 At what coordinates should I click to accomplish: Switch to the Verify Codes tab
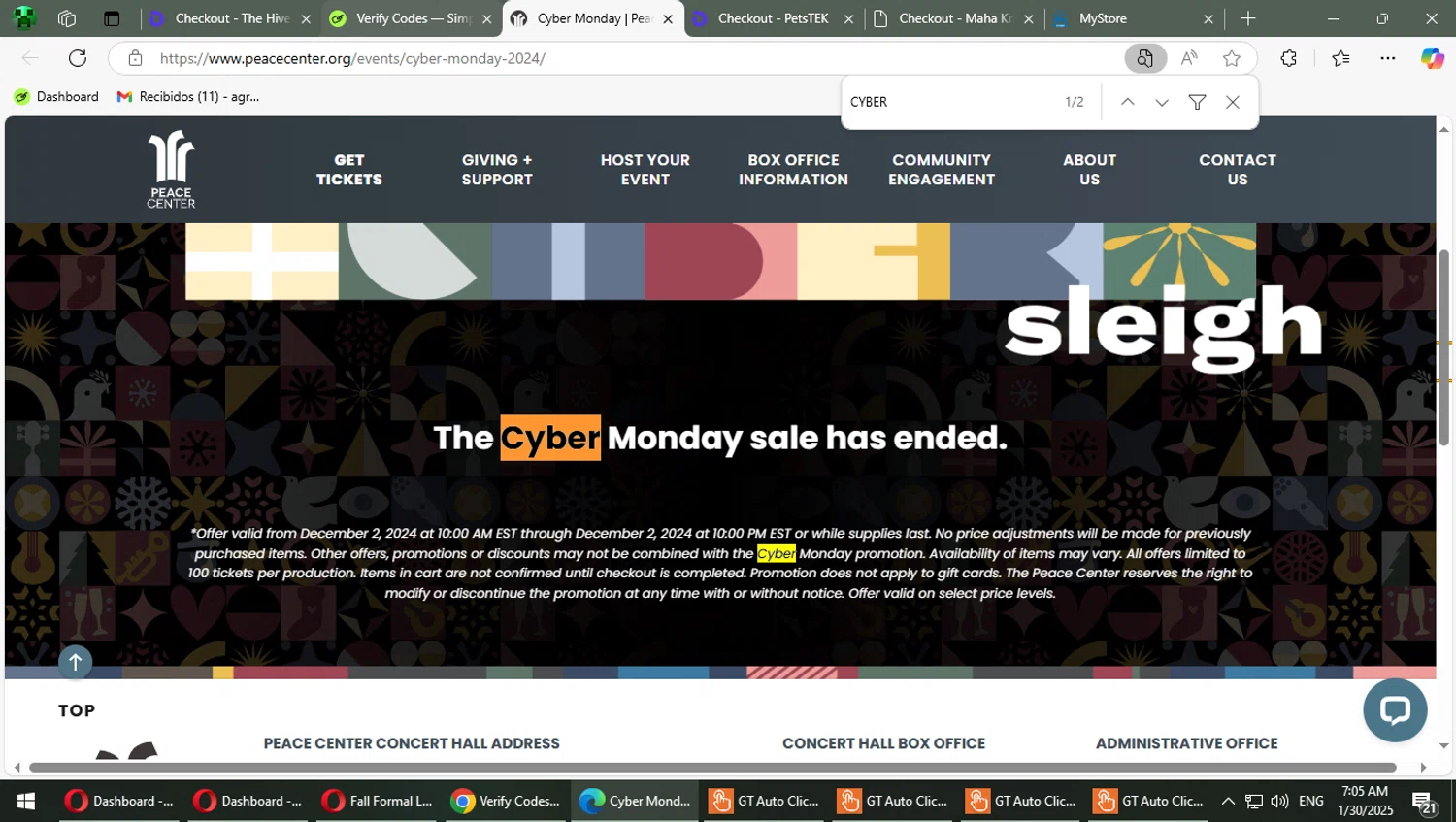[x=412, y=18]
